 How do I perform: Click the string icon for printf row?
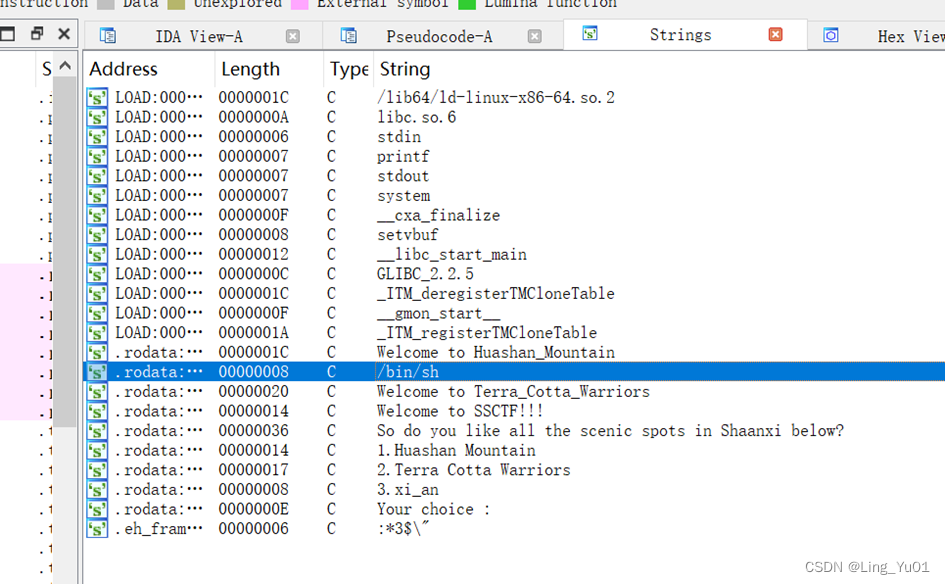point(97,157)
